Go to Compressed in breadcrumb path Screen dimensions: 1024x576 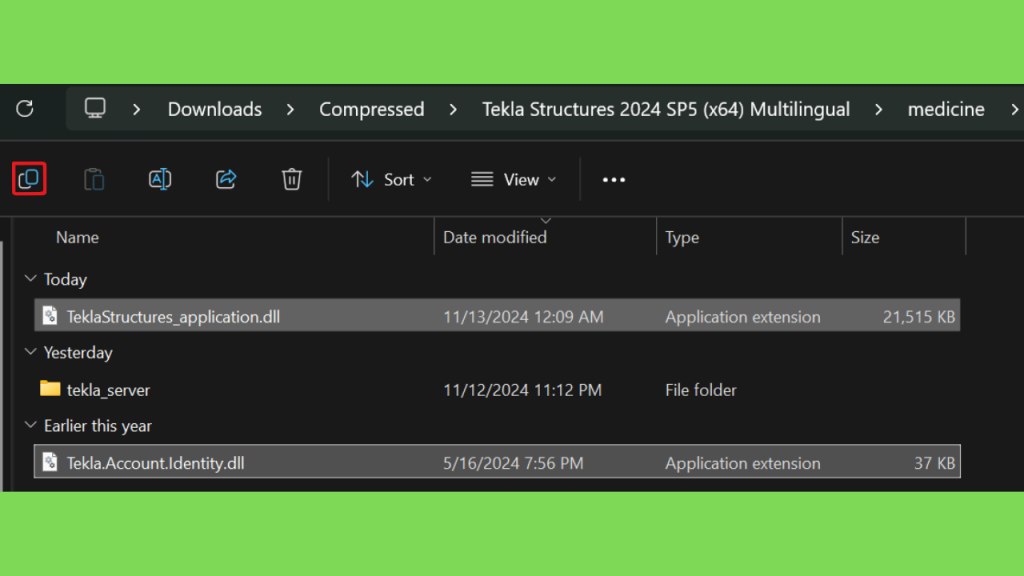[x=372, y=109]
